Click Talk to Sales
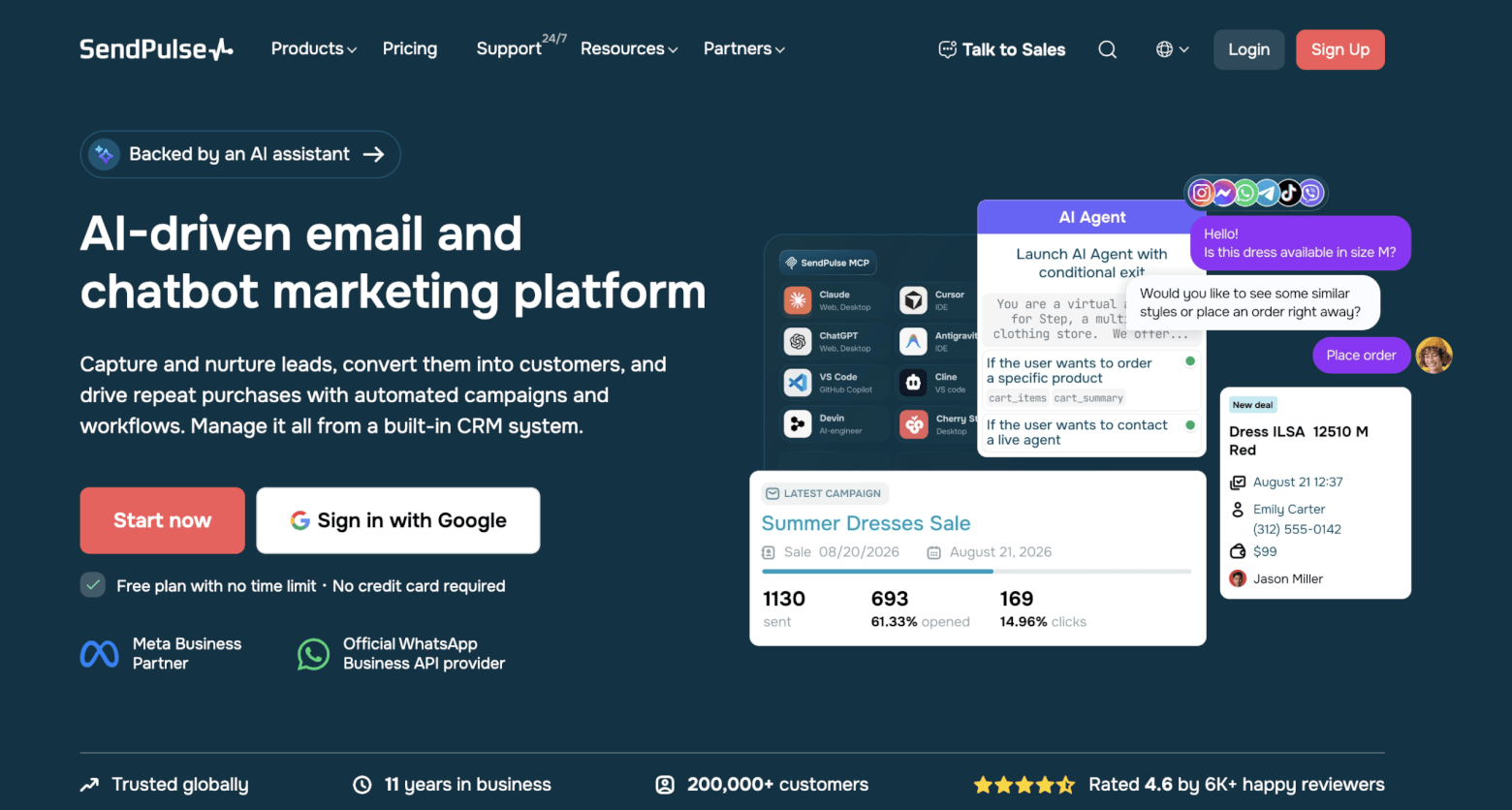The width and height of the screenshot is (1512, 810). (x=1002, y=49)
